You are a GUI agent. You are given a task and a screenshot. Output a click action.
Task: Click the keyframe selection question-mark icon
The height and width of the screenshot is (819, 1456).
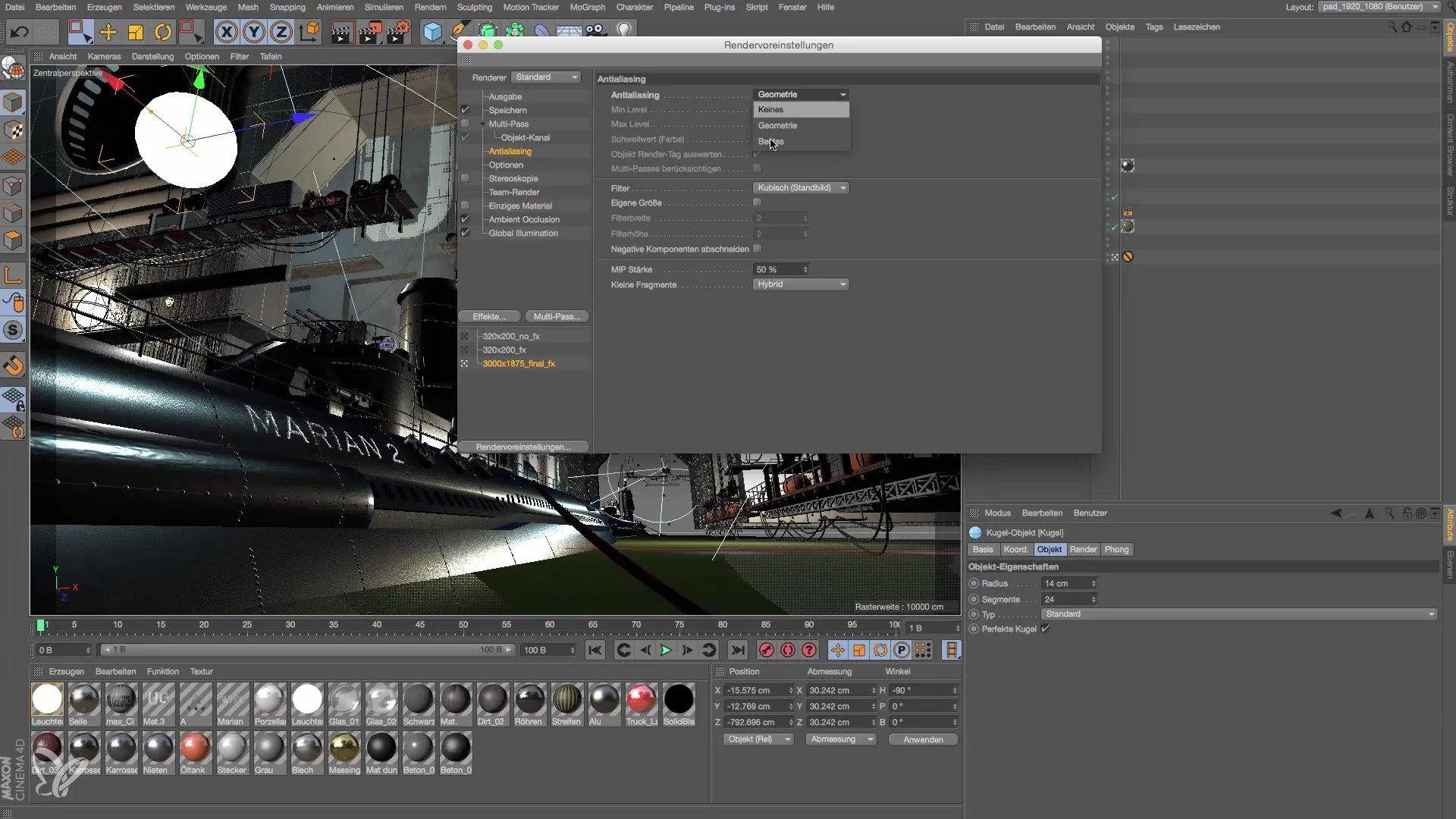click(x=809, y=650)
